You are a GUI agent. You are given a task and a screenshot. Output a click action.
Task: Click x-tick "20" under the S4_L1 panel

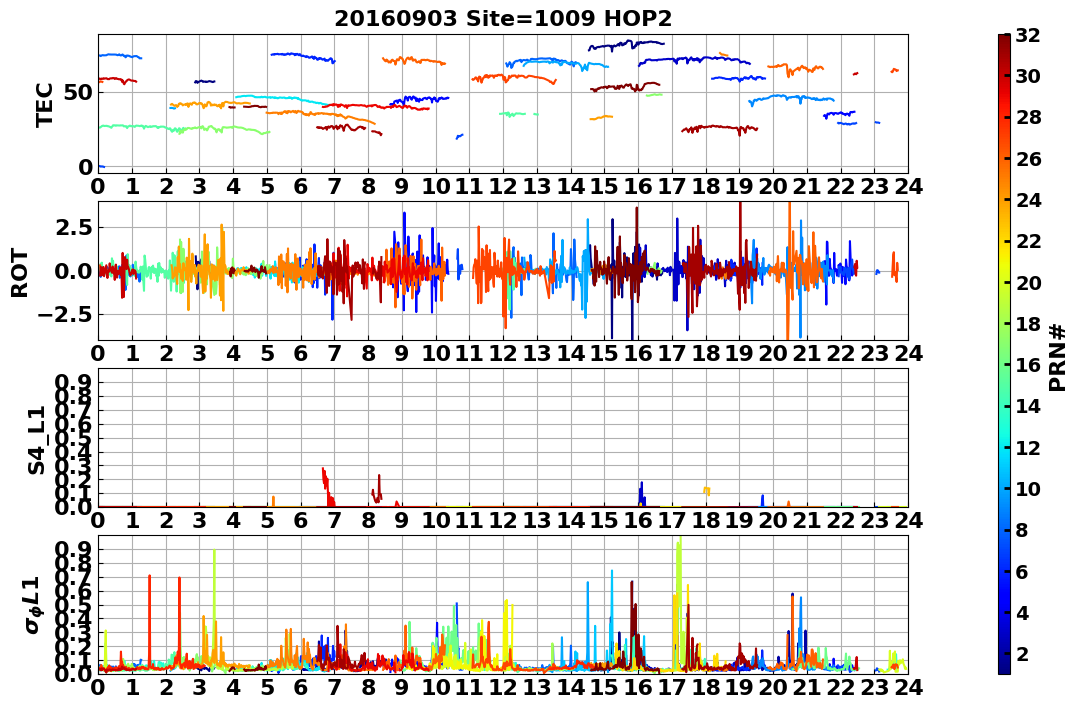tap(773, 521)
